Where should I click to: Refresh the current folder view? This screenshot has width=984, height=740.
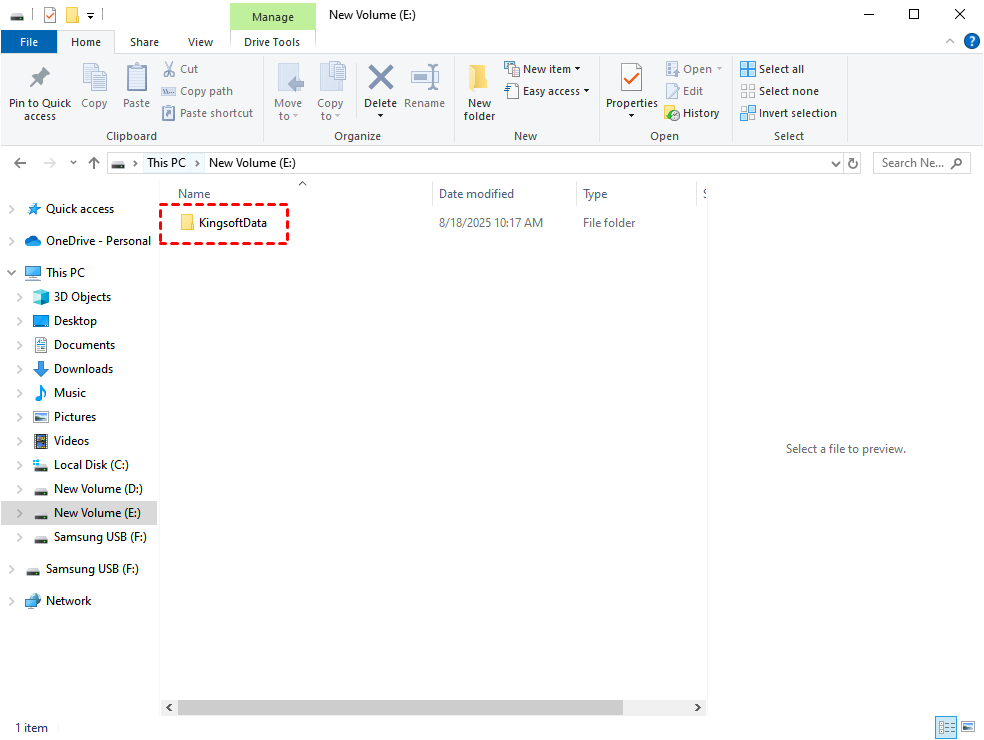pos(853,163)
